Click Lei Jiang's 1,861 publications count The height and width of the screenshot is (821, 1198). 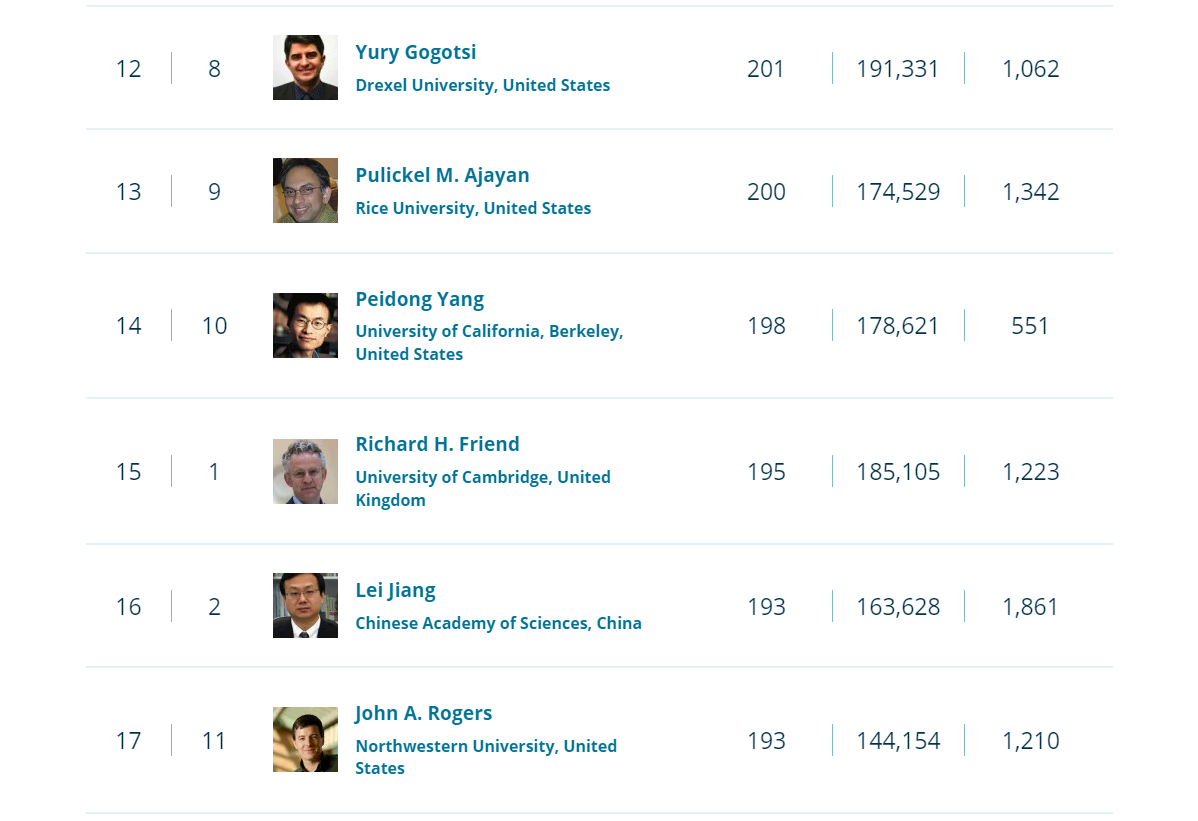[x=1030, y=606]
